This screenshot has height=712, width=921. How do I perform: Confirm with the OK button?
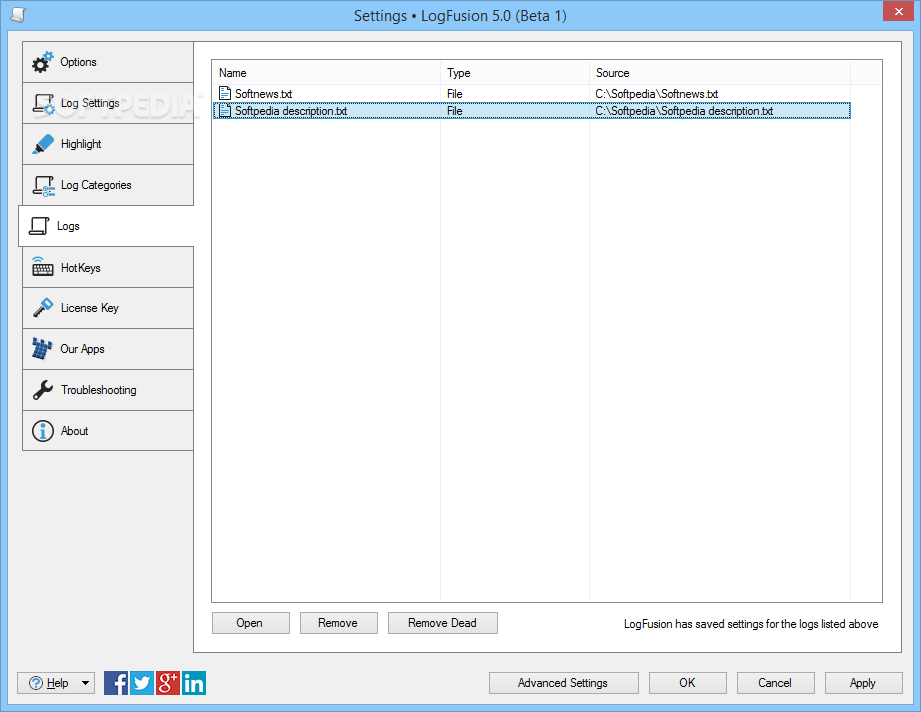[x=688, y=683]
